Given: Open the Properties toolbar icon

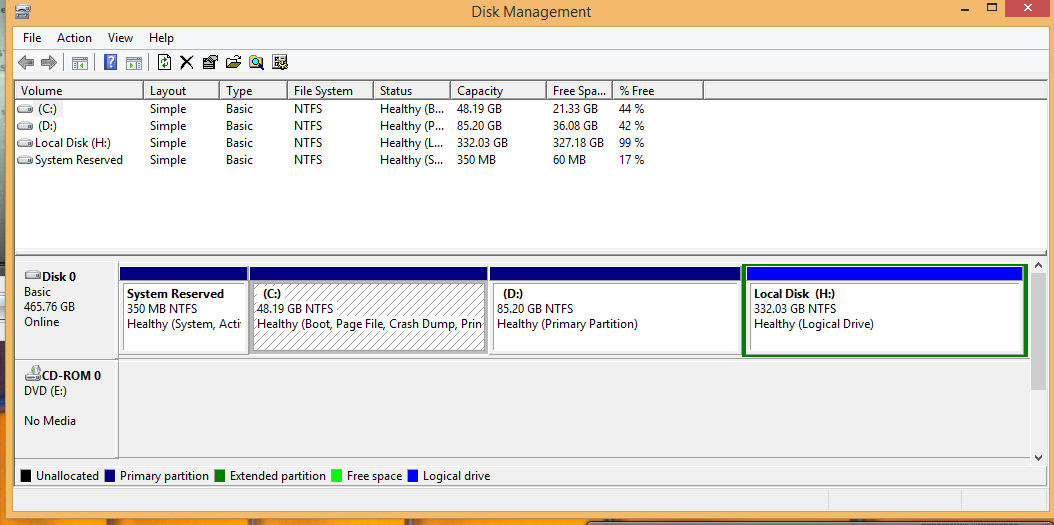Looking at the screenshot, I should [x=210, y=63].
